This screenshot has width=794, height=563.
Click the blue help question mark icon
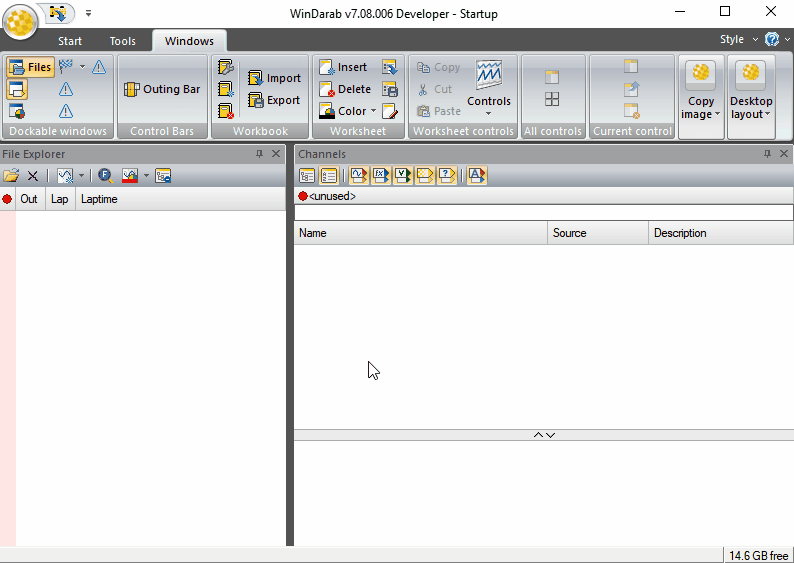pos(772,39)
